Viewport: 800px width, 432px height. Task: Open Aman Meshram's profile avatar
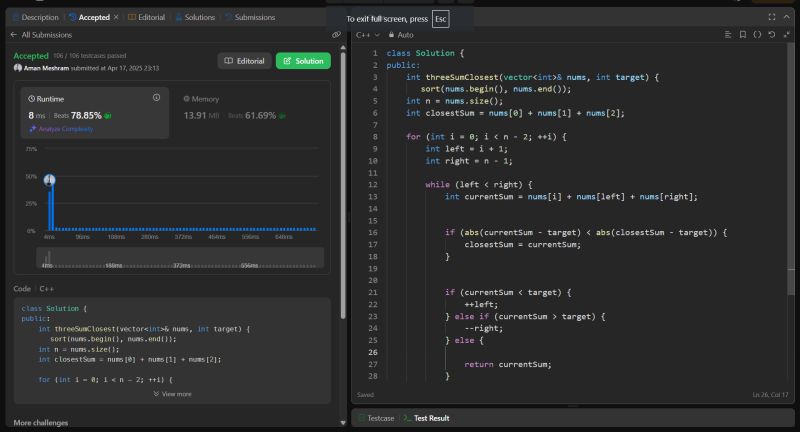[18, 68]
